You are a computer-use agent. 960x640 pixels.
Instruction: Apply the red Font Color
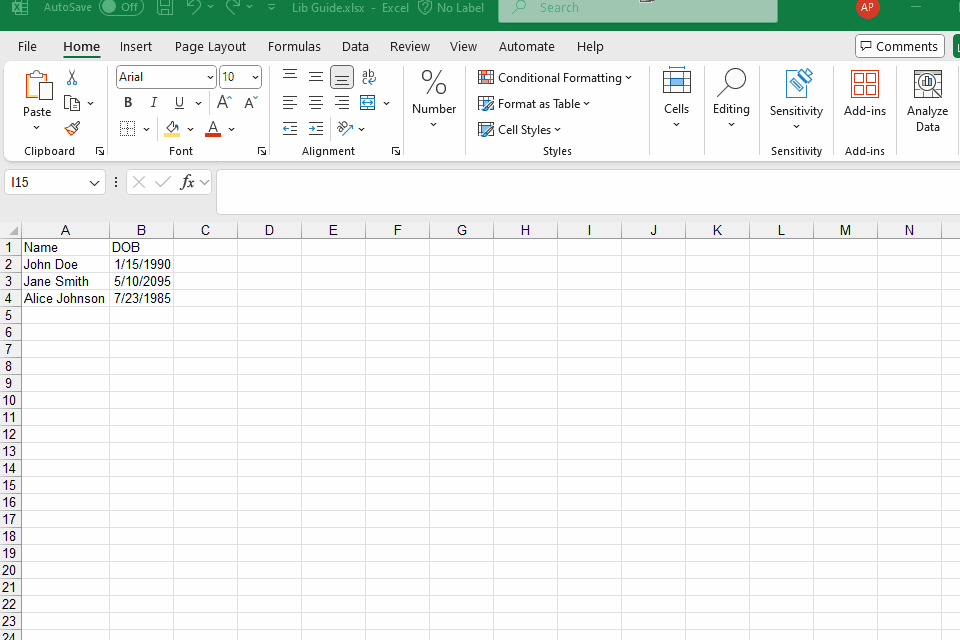coord(212,129)
